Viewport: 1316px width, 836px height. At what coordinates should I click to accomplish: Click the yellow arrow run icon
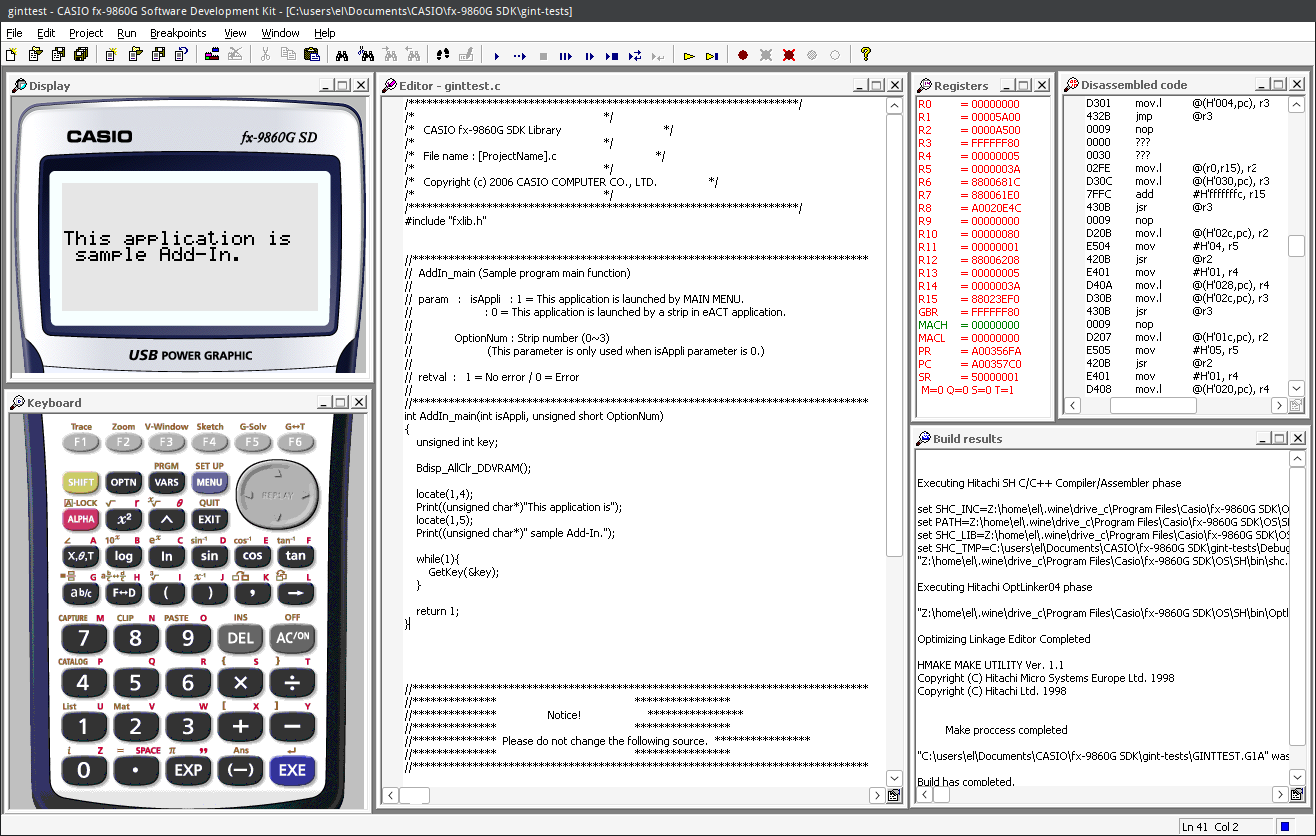(x=689, y=55)
